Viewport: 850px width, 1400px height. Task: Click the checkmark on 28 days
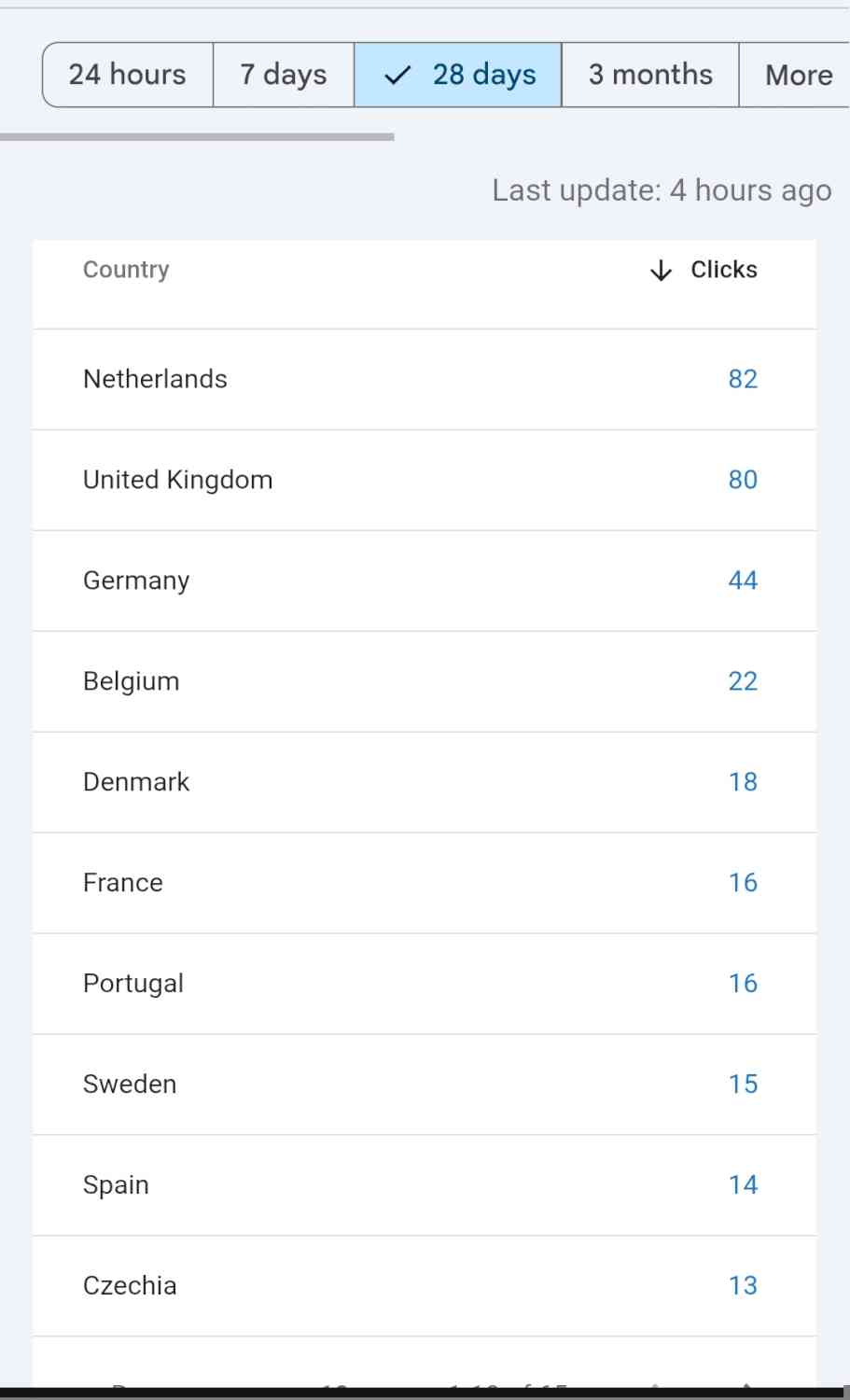click(x=397, y=75)
